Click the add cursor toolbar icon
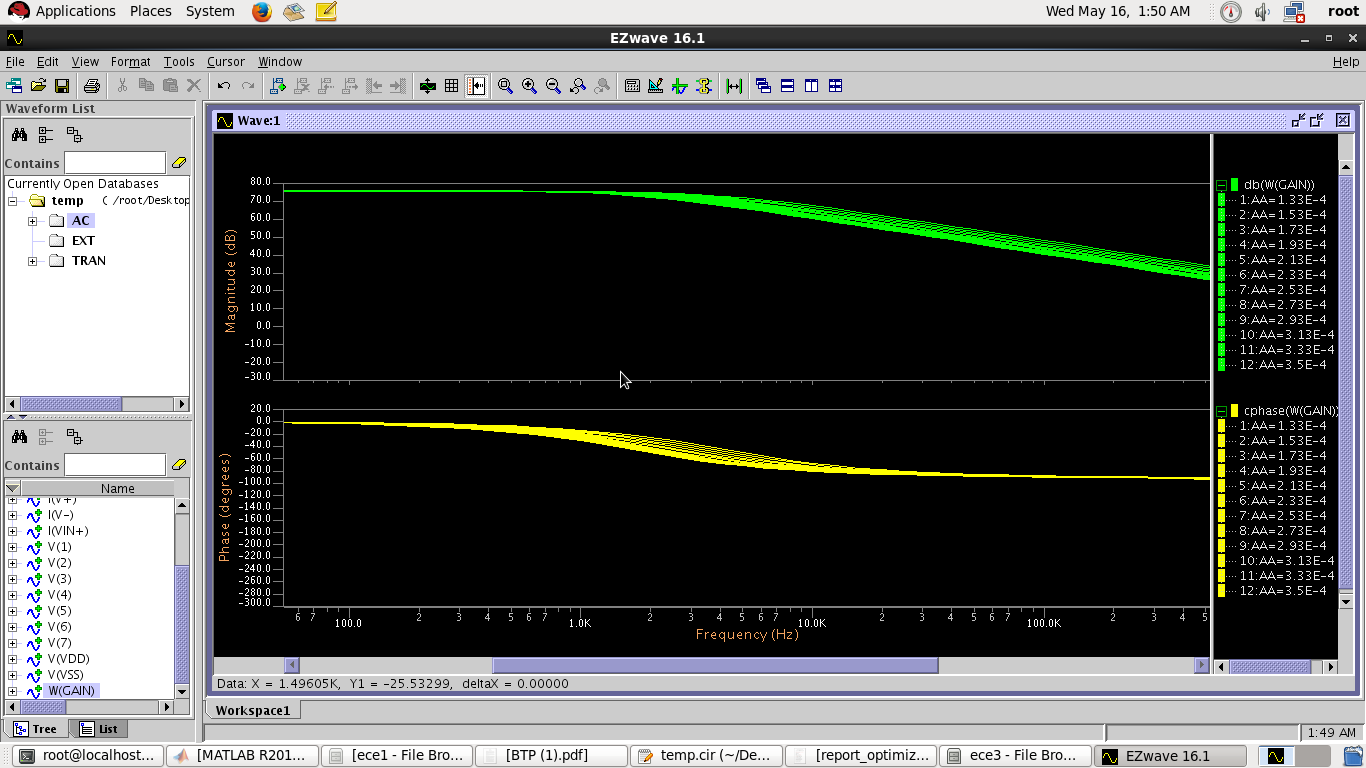The height and width of the screenshot is (768, 1366). (278, 86)
